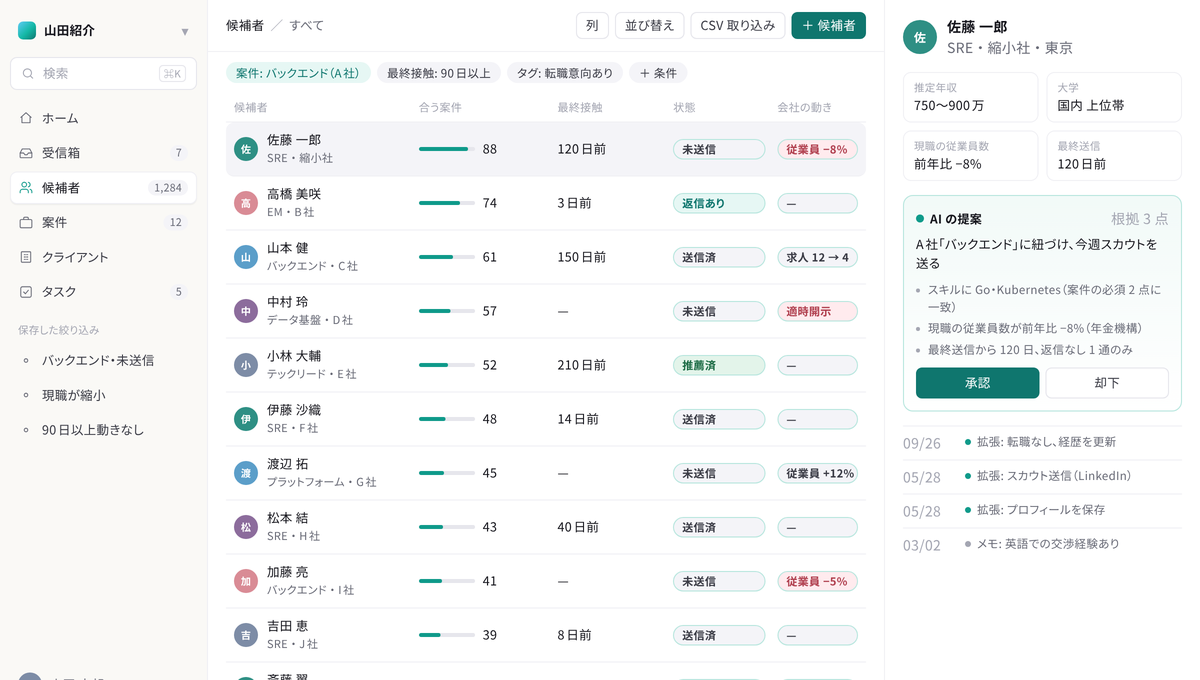1200x680 pixels.
Task: Click 山本 健's 山 avatar
Action: [x=246, y=257]
